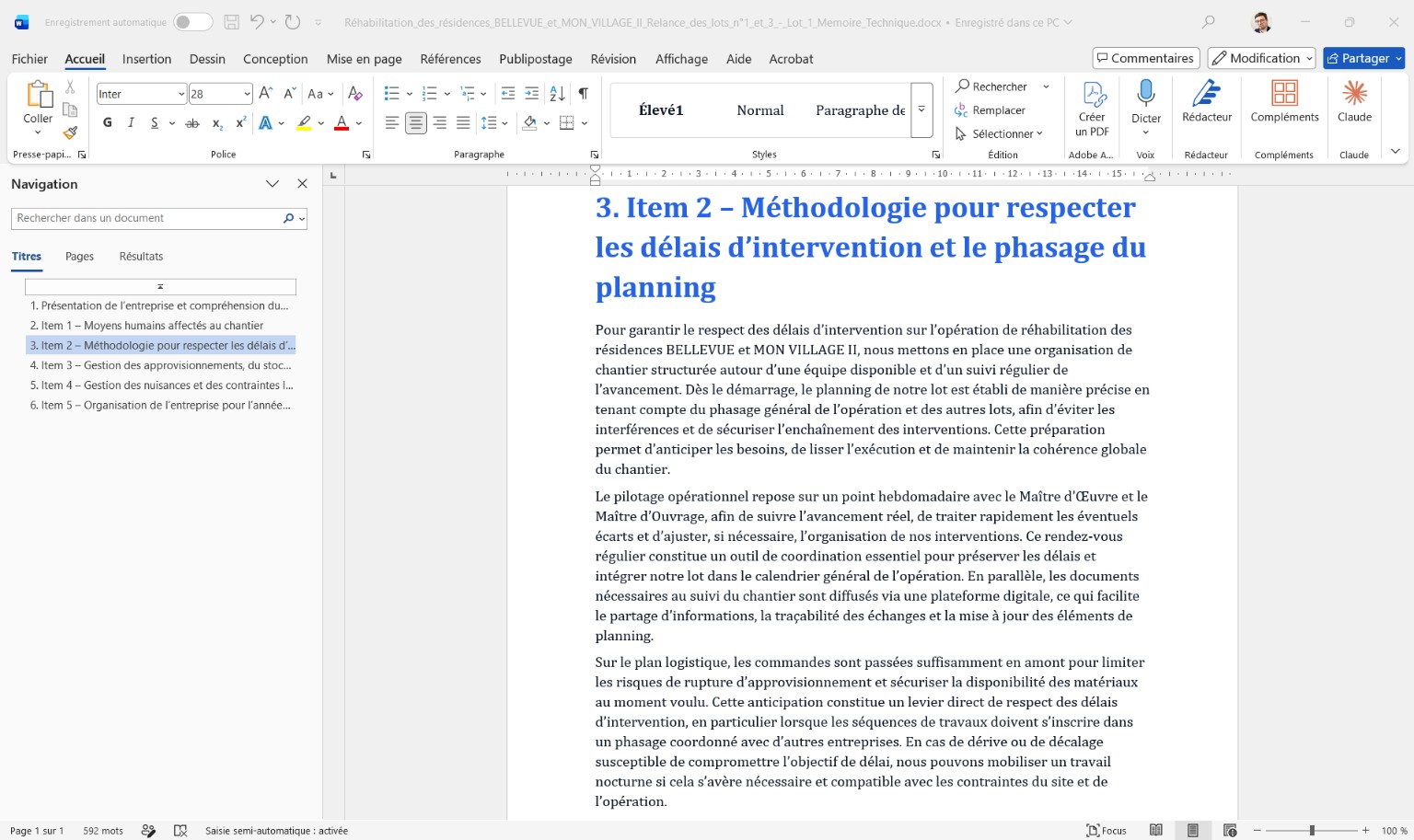Click Remplacer in Édition group
This screenshot has width=1414, height=840.
(x=991, y=110)
